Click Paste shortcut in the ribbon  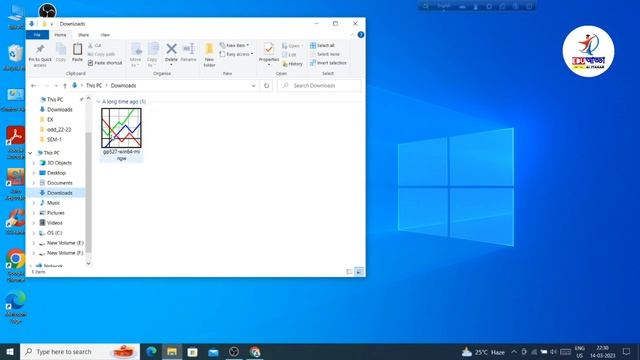coord(105,63)
